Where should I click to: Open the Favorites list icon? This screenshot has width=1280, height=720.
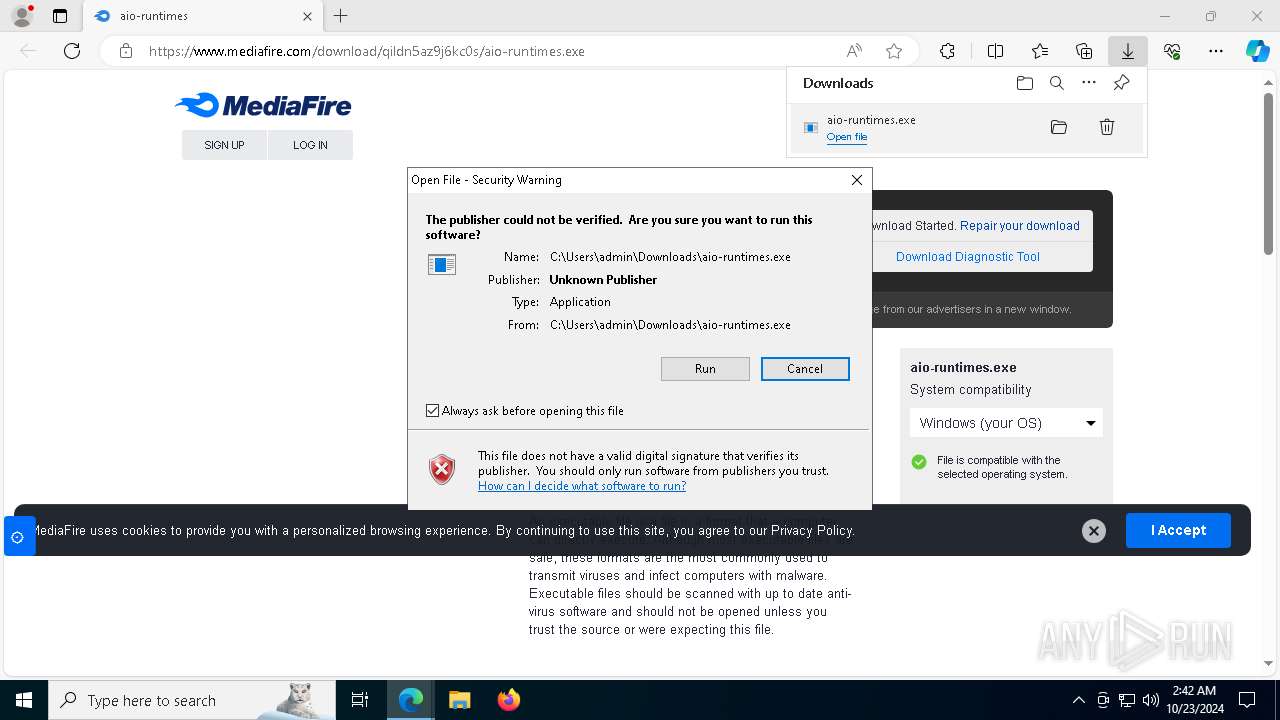[x=1040, y=51]
